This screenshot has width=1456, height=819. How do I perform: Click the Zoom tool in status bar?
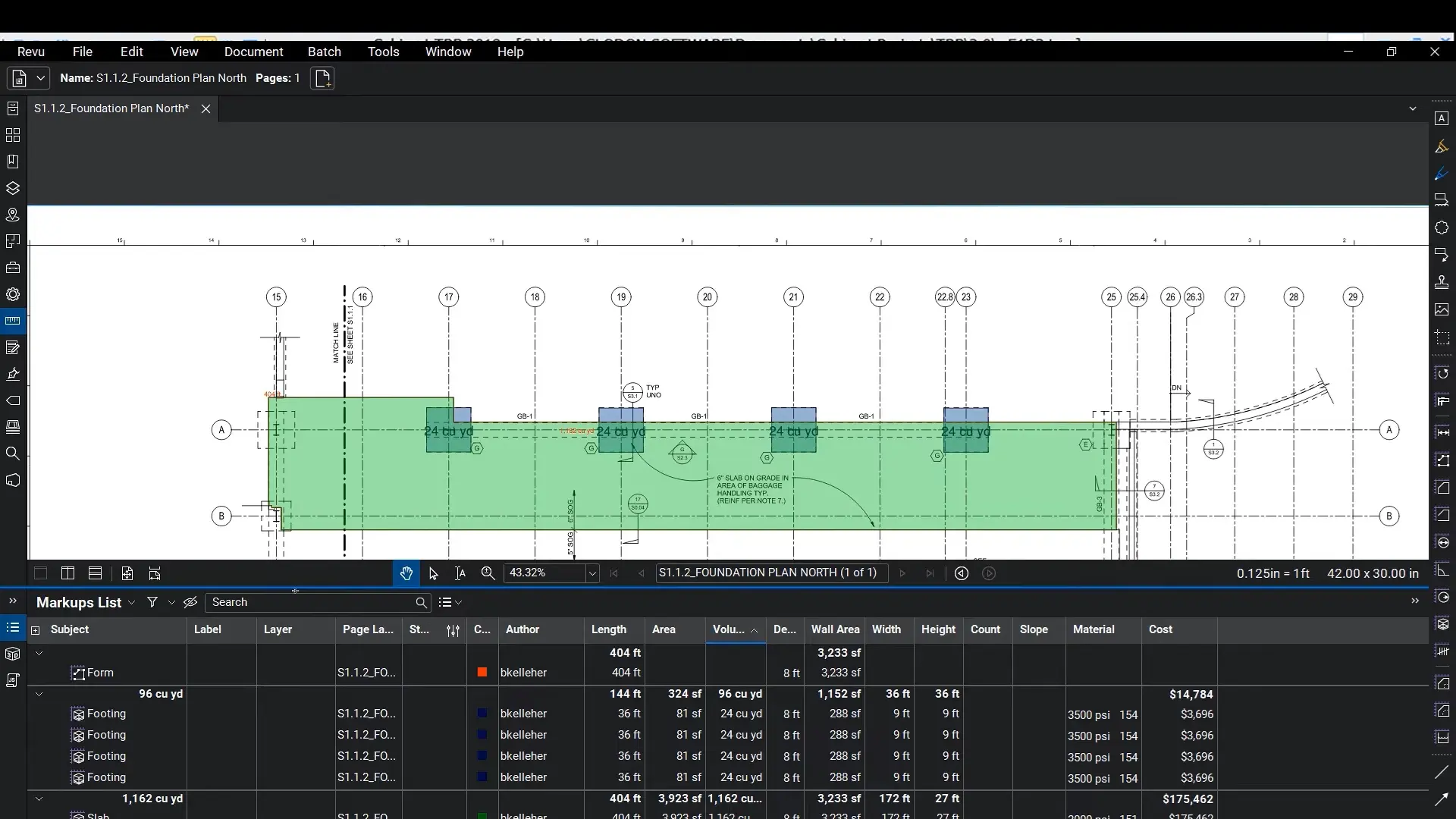tap(488, 573)
